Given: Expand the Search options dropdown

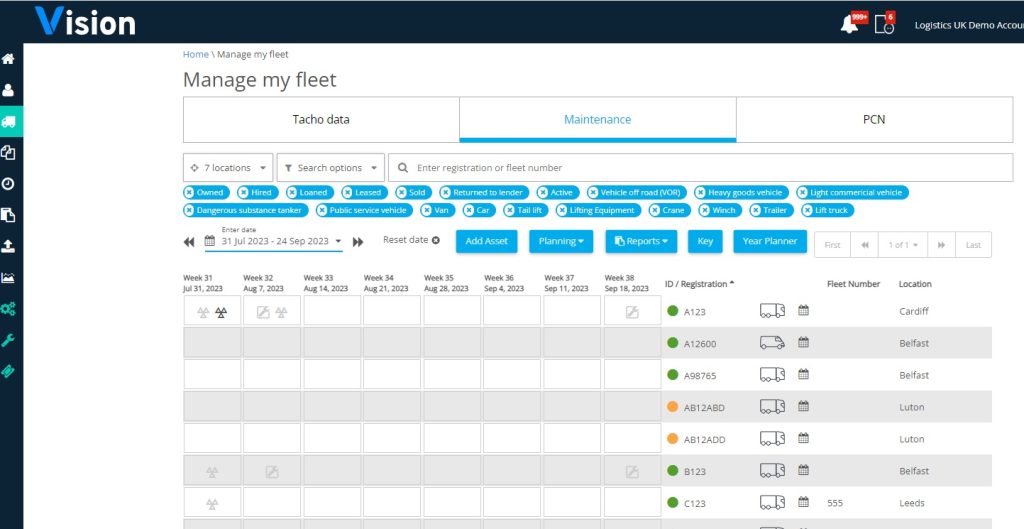Looking at the screenshot, I should tap(330, 168).
